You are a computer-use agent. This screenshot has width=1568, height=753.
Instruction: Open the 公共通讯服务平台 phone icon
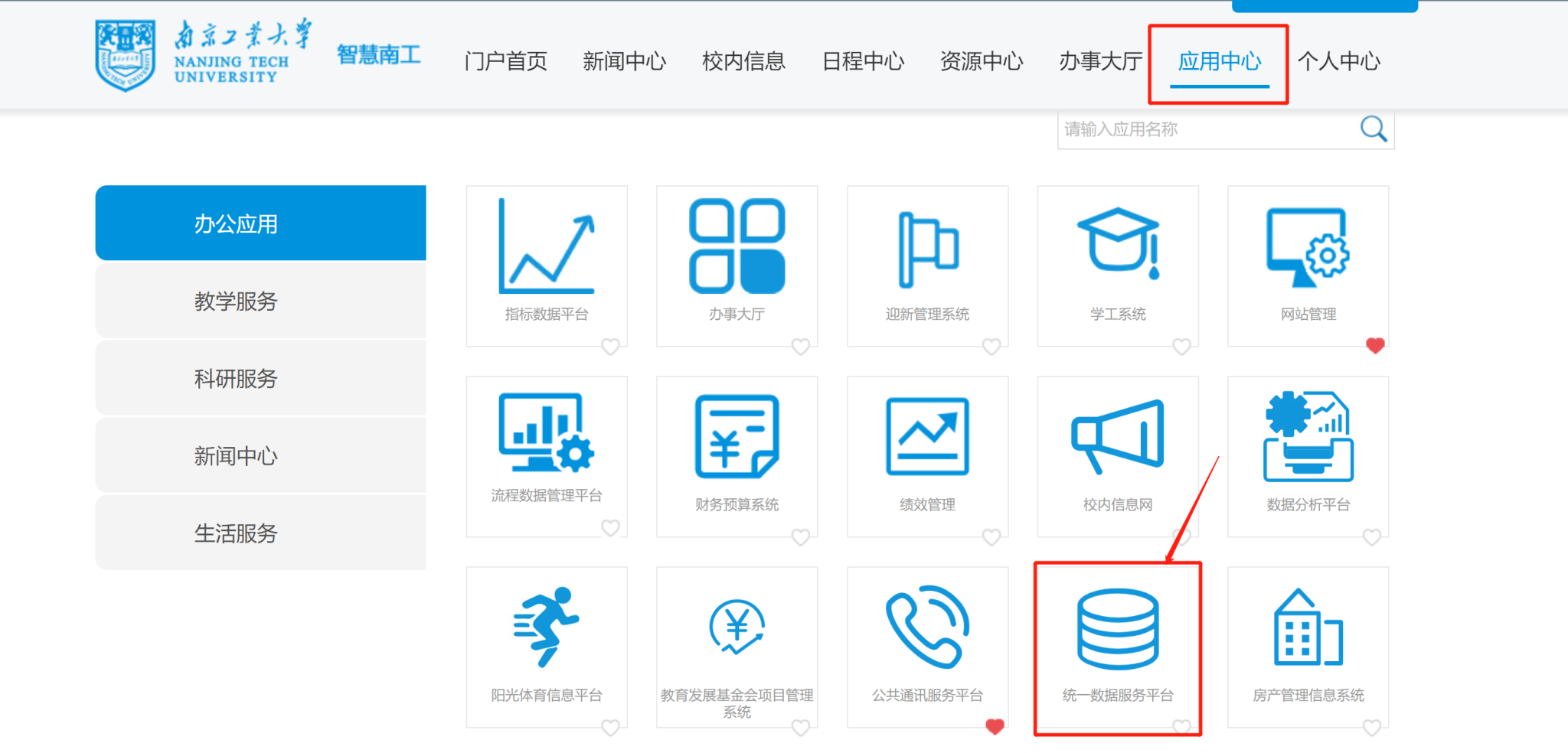(927, 627)
